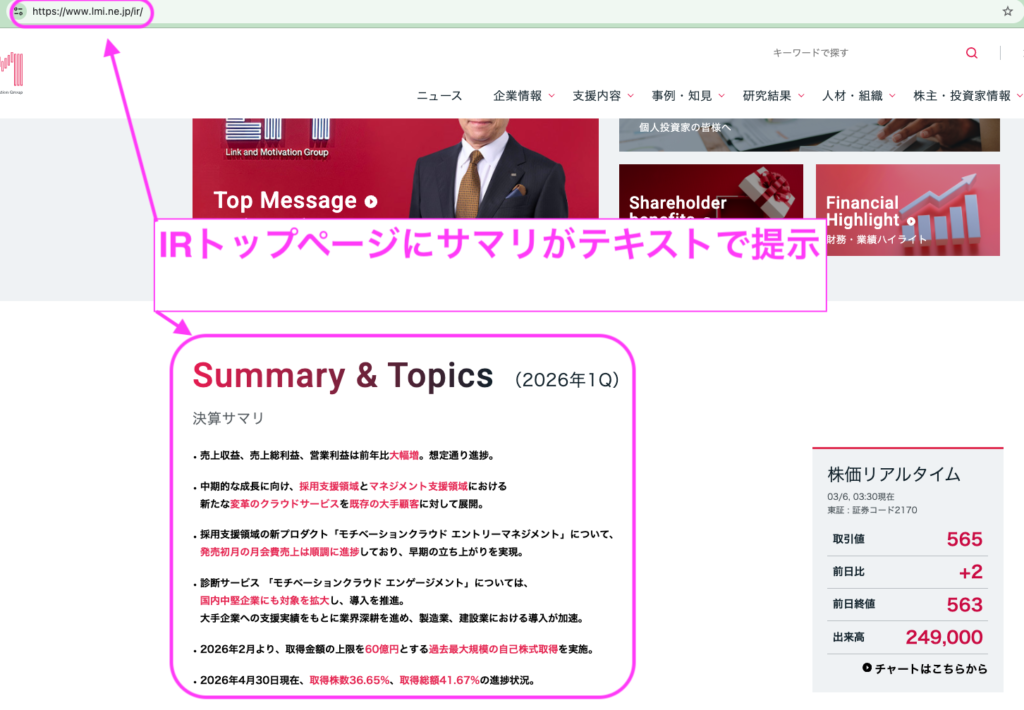
Task: Click the 前日比 +2 value
Action: 970,572
